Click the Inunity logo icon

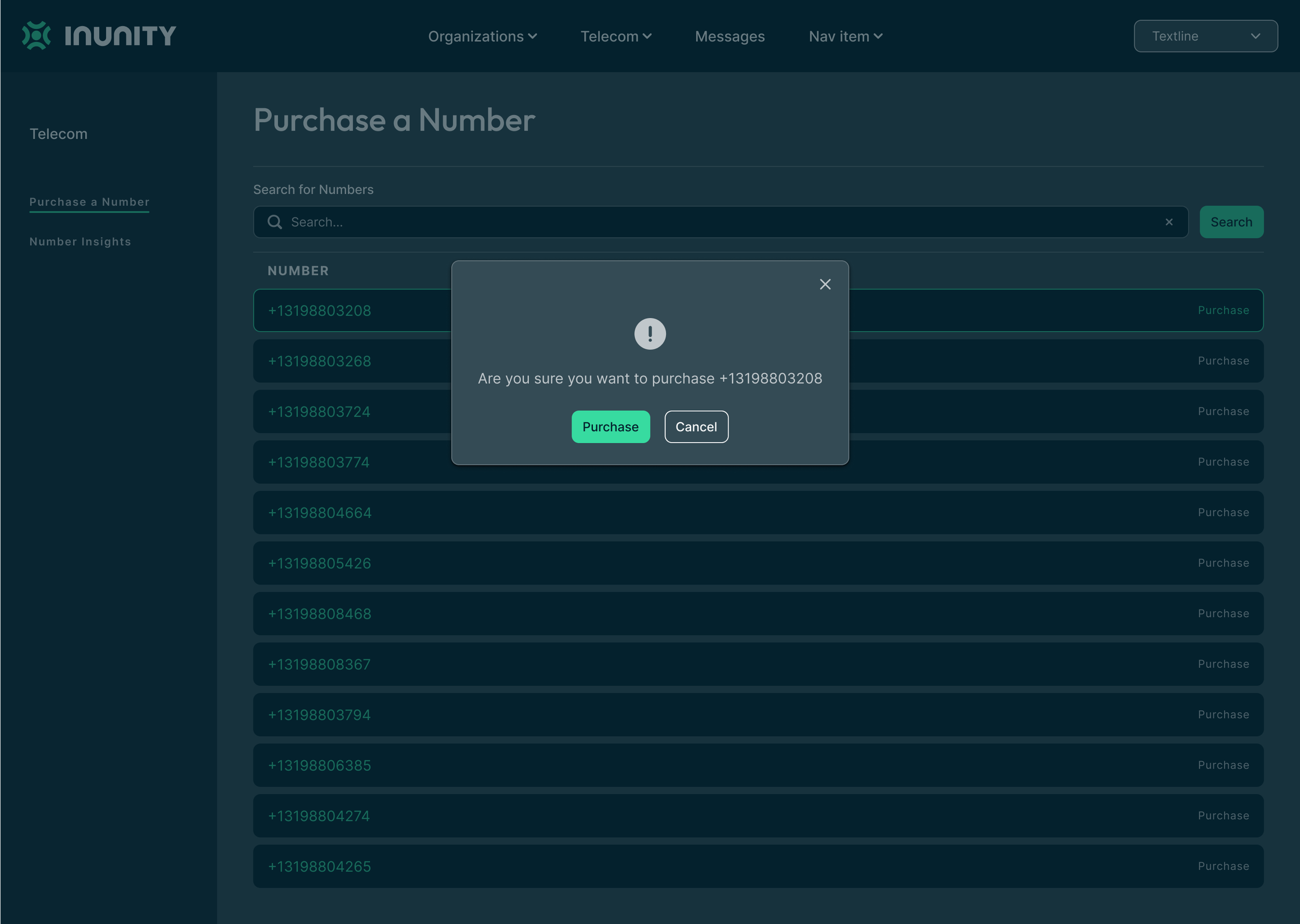pos(36,36)
